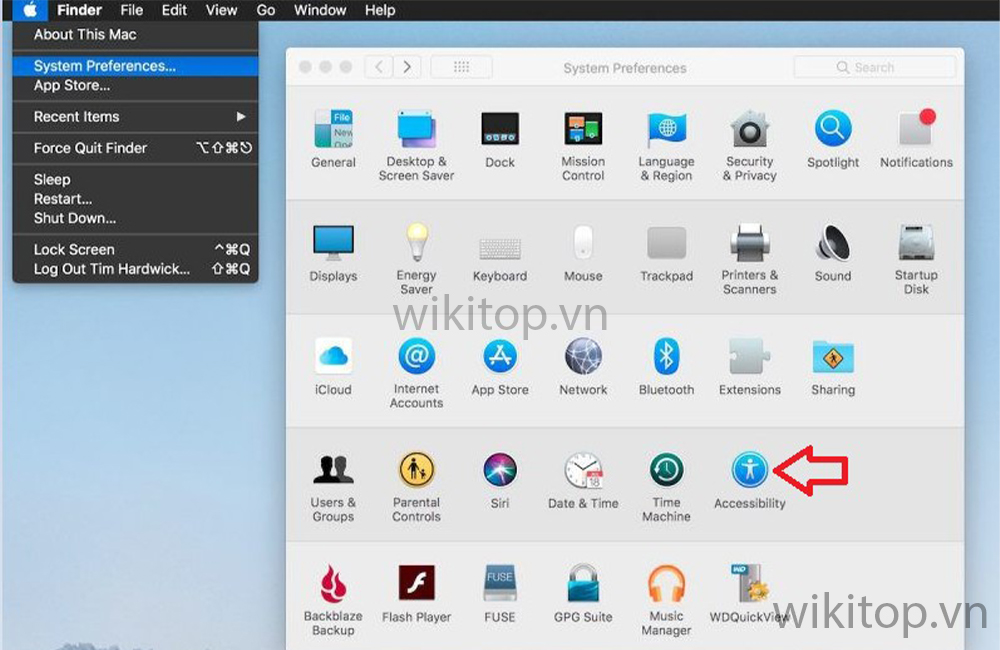Choose Log Out Tim Hardwick…
Image resolution: width=1000 pixels, height=650 pixels.
(135, 269)
